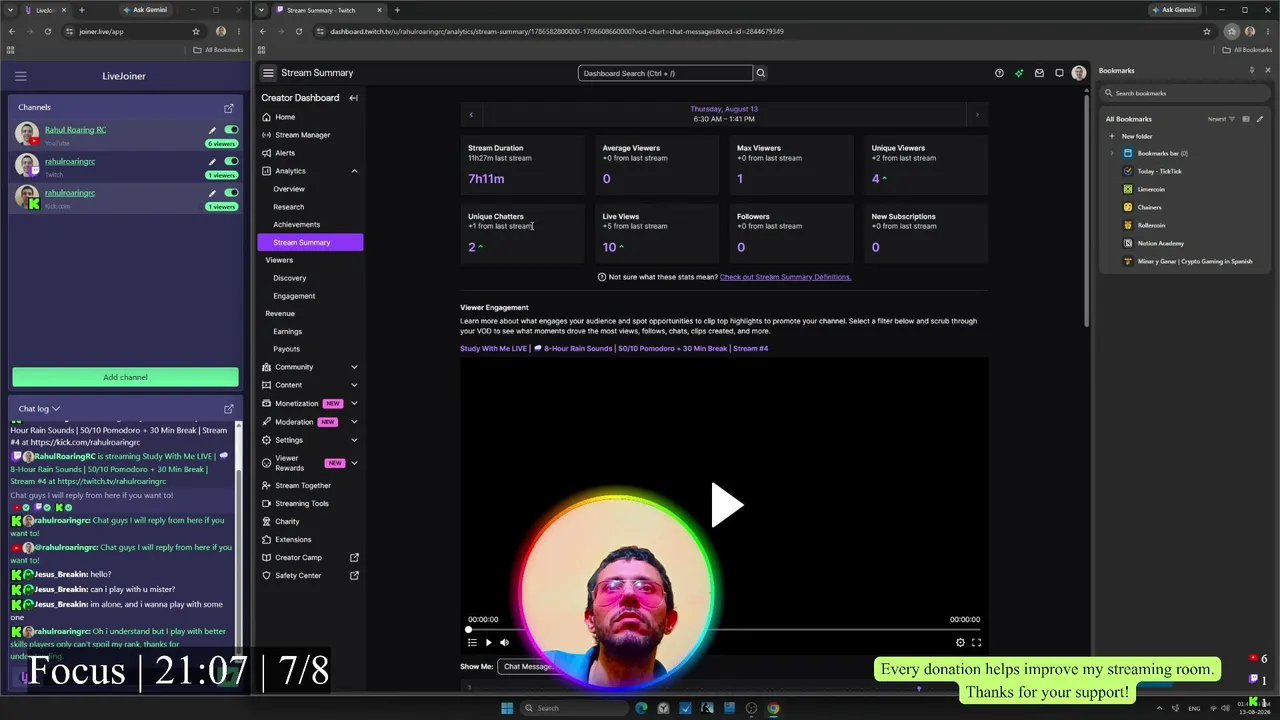Expand the Bookmarks bar folder

coord(1112,153)
